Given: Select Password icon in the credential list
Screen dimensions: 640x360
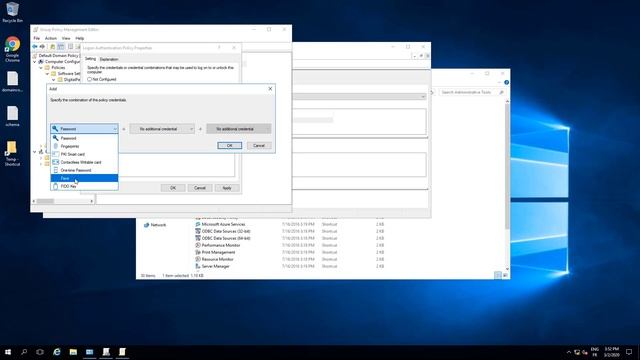Looking at the screenshot, I should [56, 138].
